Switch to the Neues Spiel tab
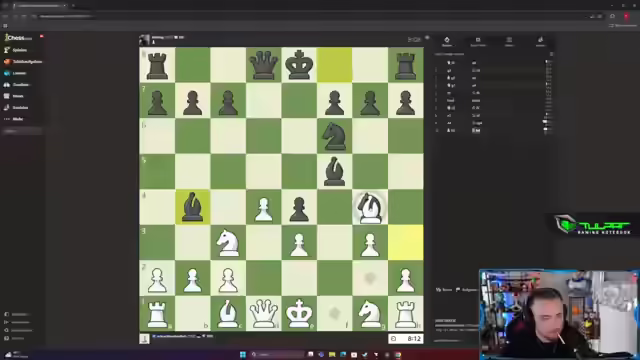The width and height of the screenshot is (640, 360). pos(478,41)
